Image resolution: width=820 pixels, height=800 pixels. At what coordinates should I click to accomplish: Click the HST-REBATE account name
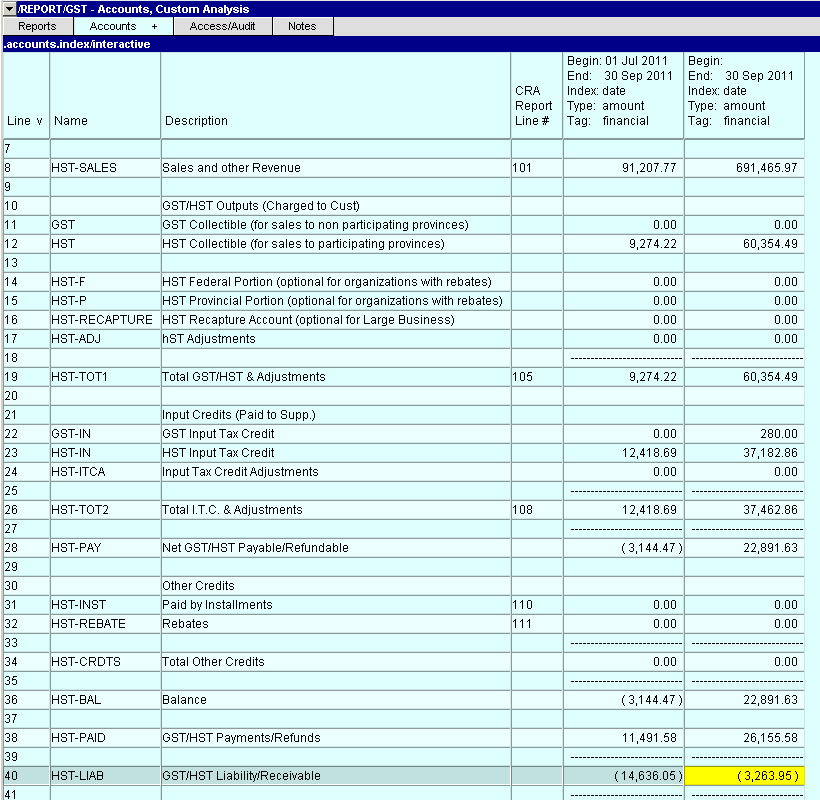(88, 624)
